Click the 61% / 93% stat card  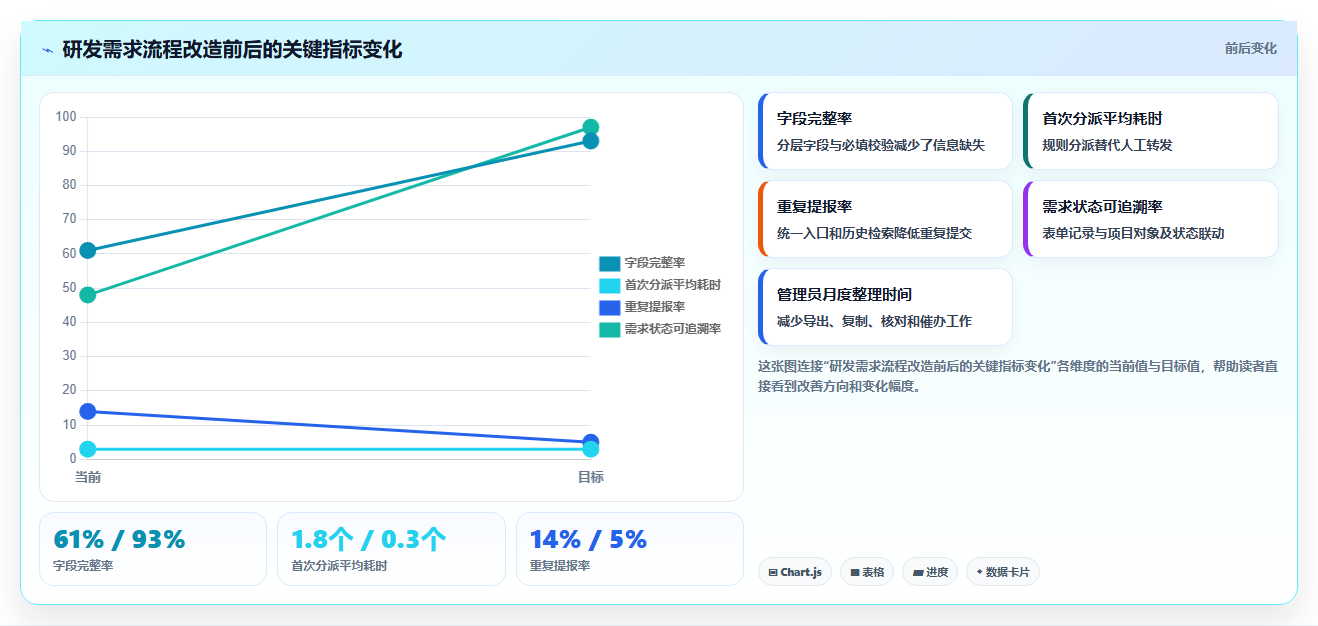tap(153, 549)
